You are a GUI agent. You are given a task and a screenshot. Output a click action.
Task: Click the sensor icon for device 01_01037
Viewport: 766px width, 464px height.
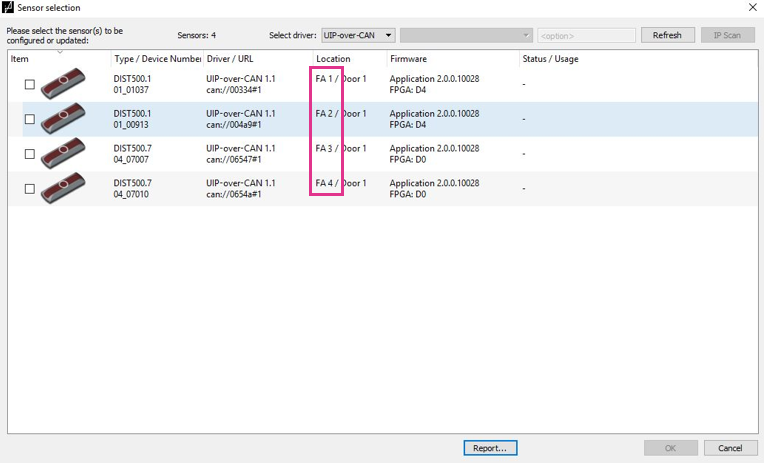tap(63, 84)
